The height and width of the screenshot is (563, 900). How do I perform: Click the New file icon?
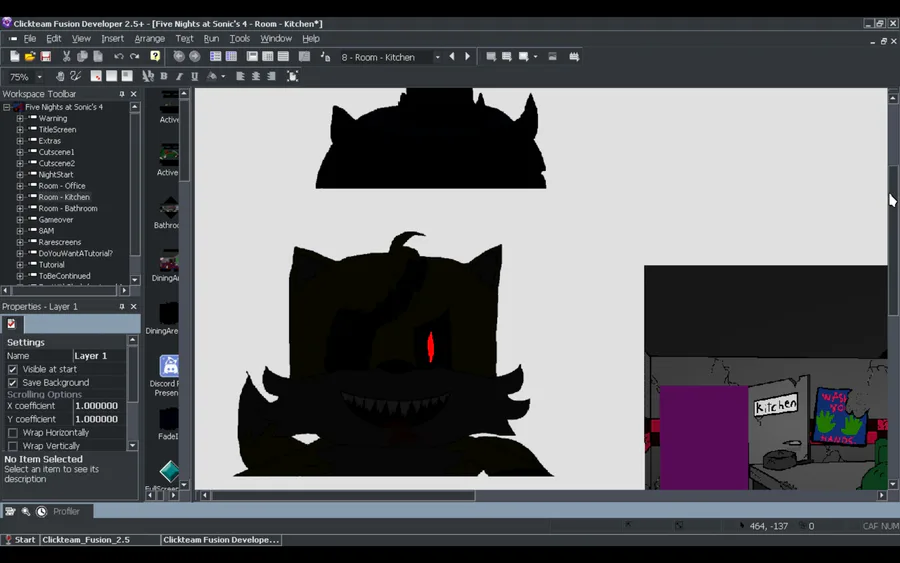click(14, 56)
